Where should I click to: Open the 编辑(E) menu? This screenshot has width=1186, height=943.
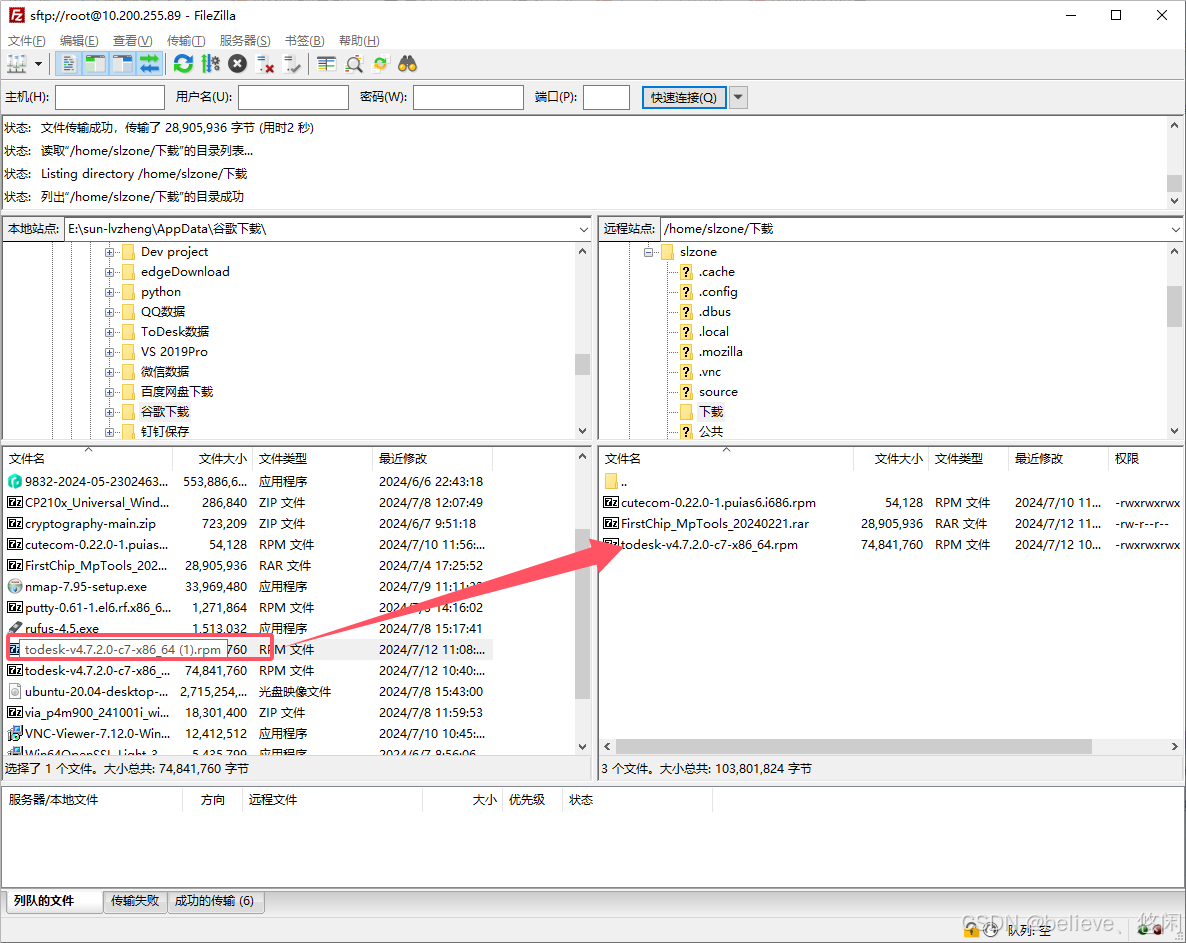pyautogui.click(x=79, y=41)
